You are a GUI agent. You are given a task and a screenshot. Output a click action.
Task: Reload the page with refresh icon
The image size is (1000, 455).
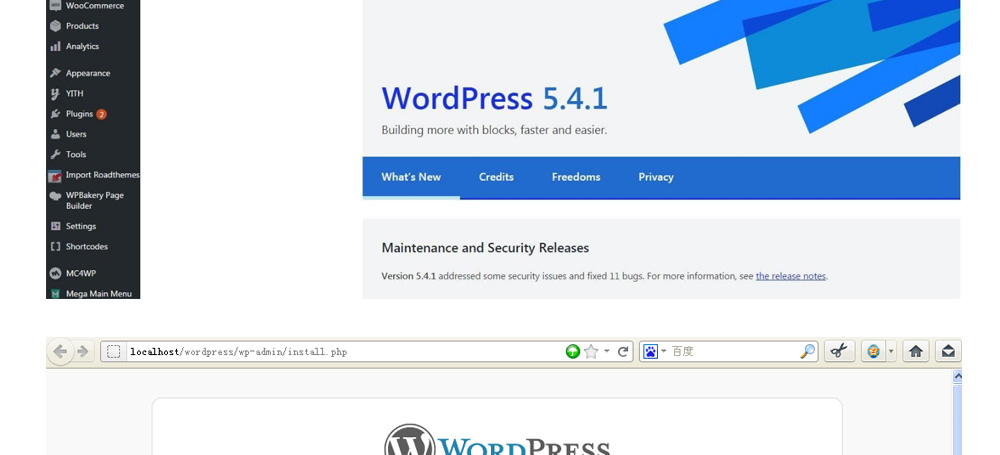tap(623, 352)
